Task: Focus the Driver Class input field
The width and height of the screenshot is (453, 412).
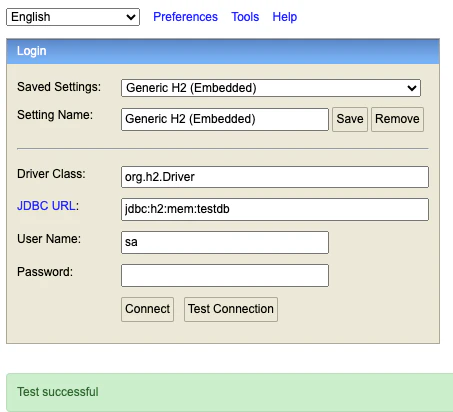Action: tap(275, 177)
